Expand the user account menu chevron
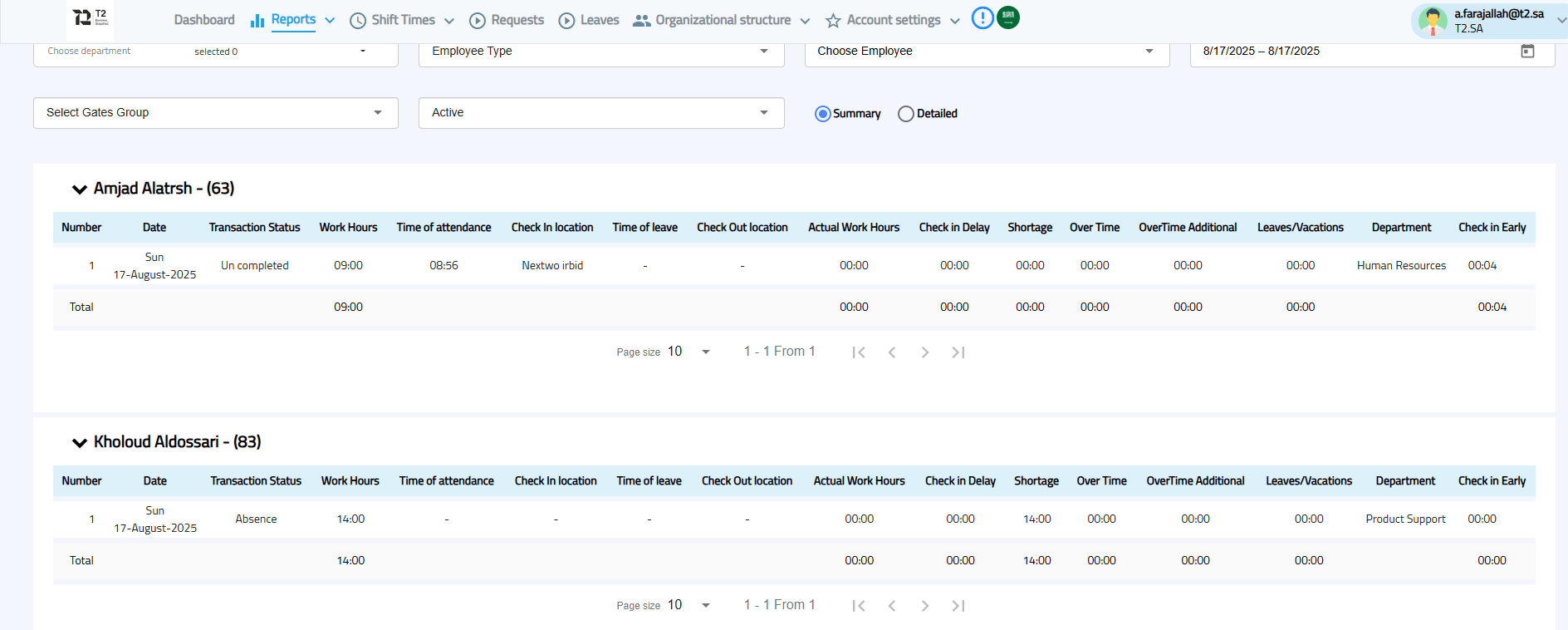1568x630 pixels. tap(1561, 21)
